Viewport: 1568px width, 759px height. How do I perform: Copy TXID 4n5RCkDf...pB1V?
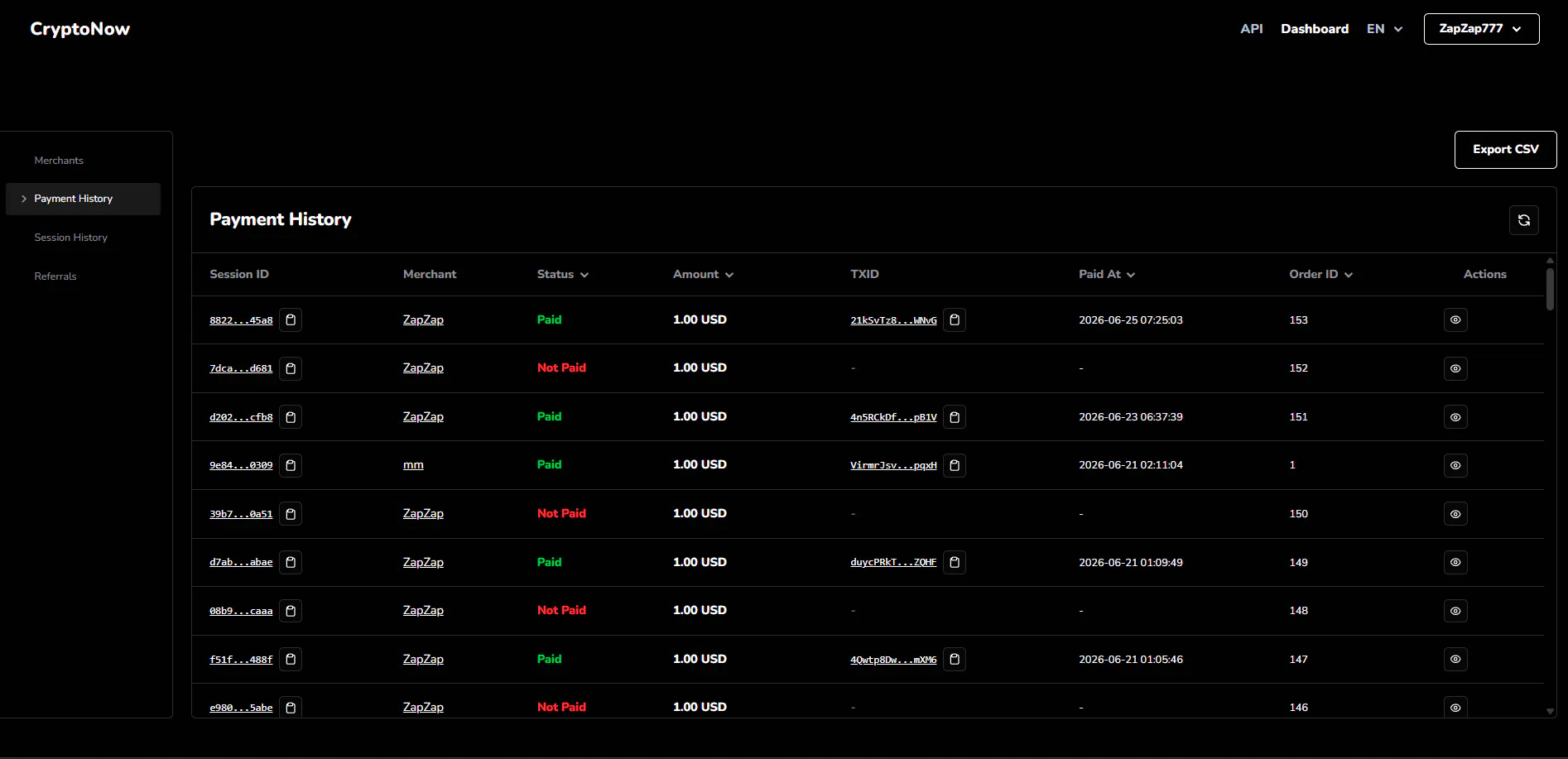pyautogui.click(x=955, y=417)
